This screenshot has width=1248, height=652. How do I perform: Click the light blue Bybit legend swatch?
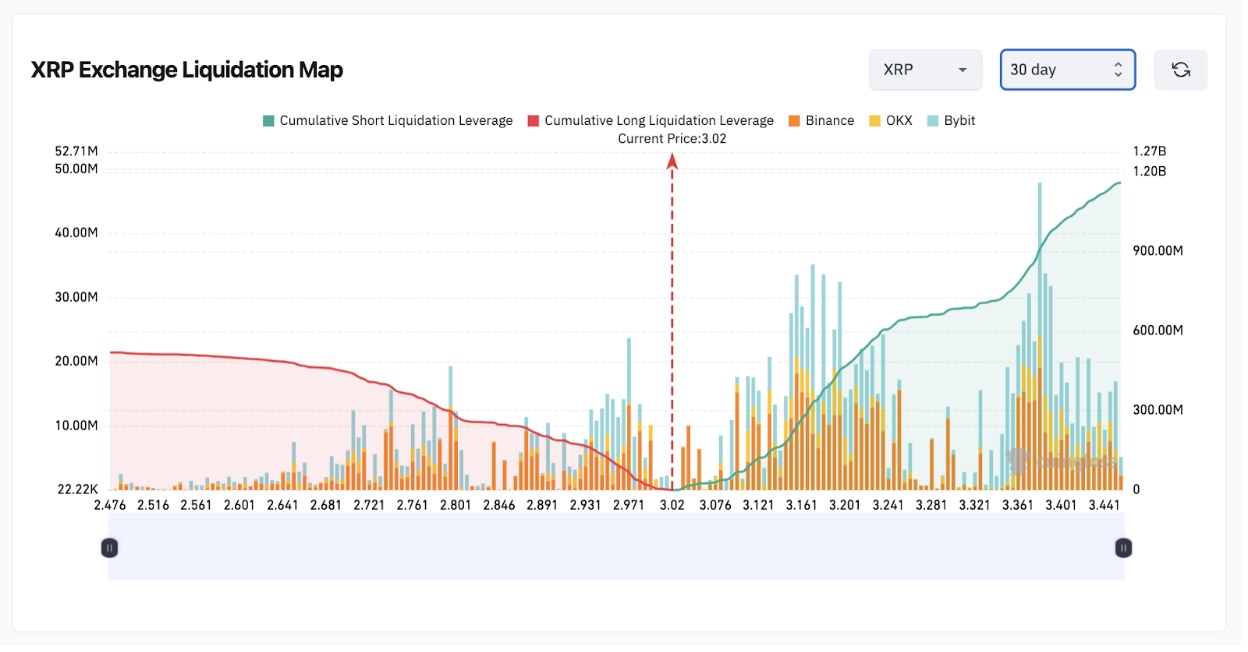933,121
